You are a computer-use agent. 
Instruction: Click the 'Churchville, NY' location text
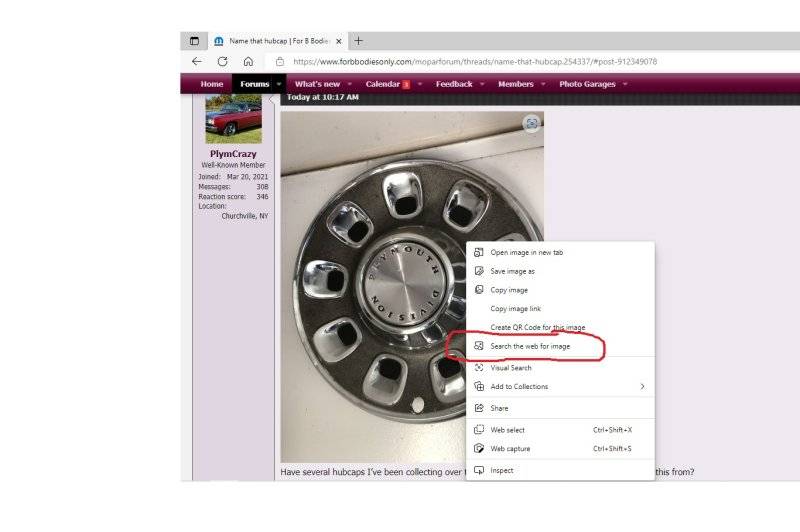244,216
